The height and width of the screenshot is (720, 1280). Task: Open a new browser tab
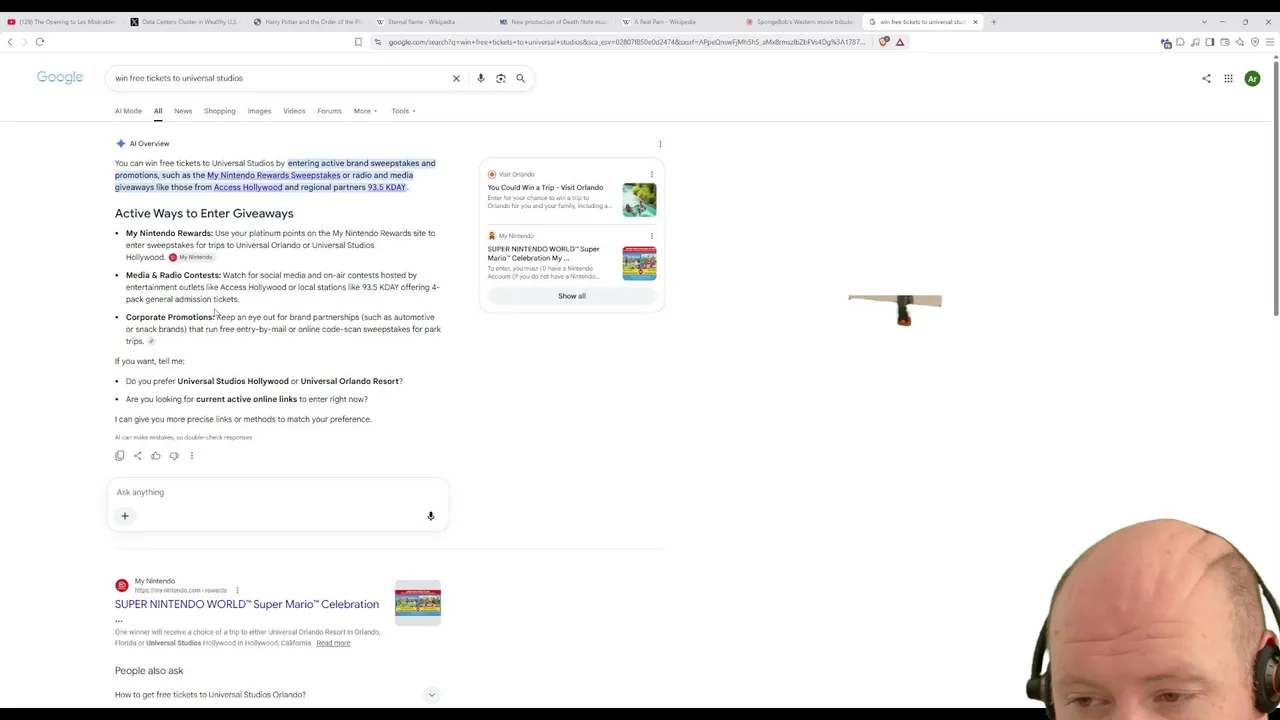pyautogui.click(x=993, y=22)
